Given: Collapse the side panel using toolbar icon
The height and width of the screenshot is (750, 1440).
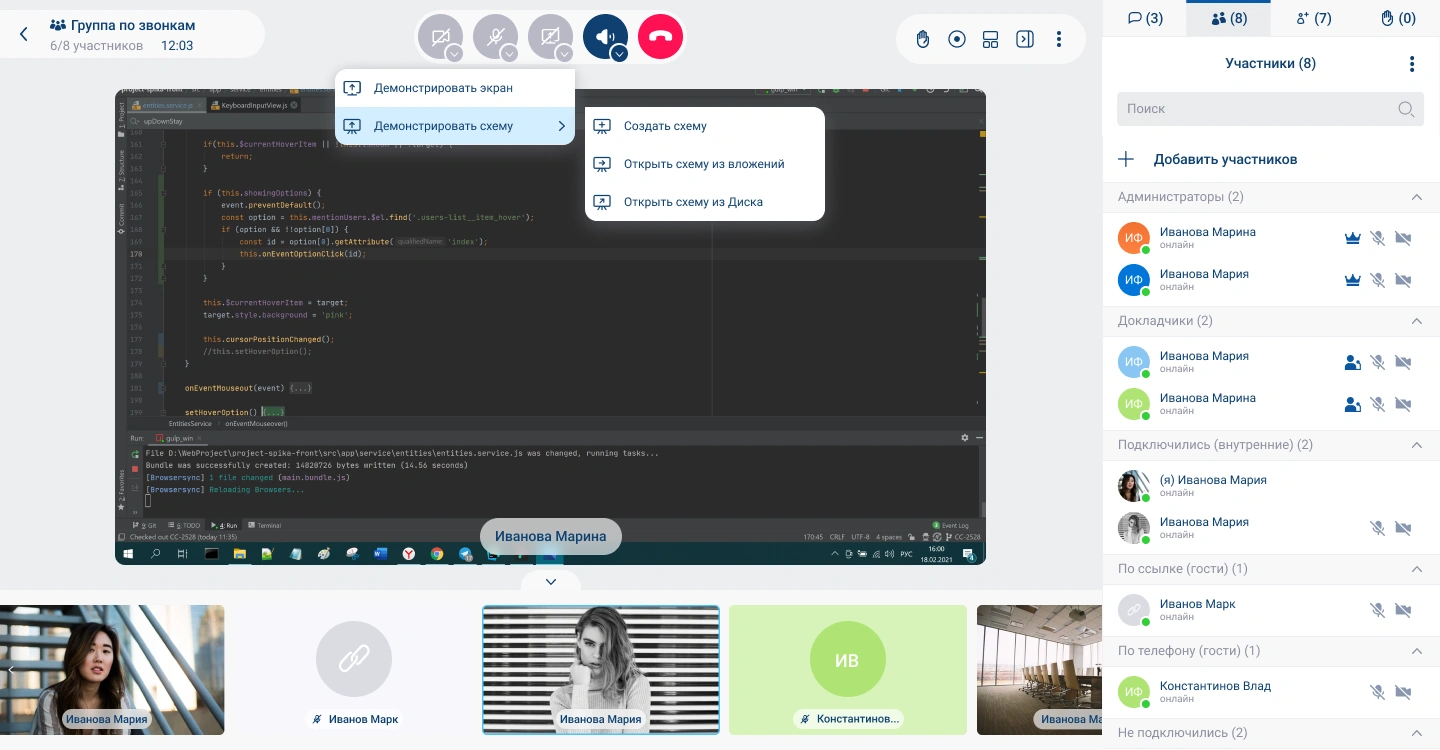Looking at the screenshot, I should [x=1024, y=39].
